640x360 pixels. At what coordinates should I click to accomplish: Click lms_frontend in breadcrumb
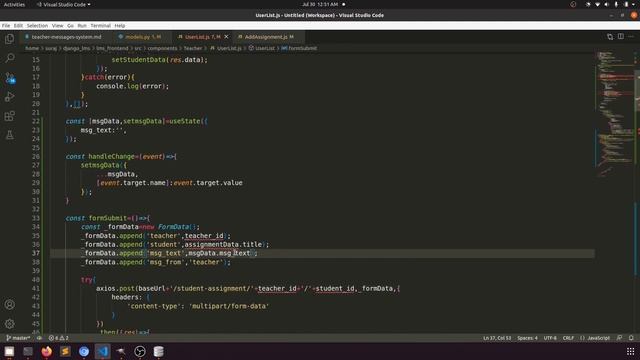[x=112, y=48]
